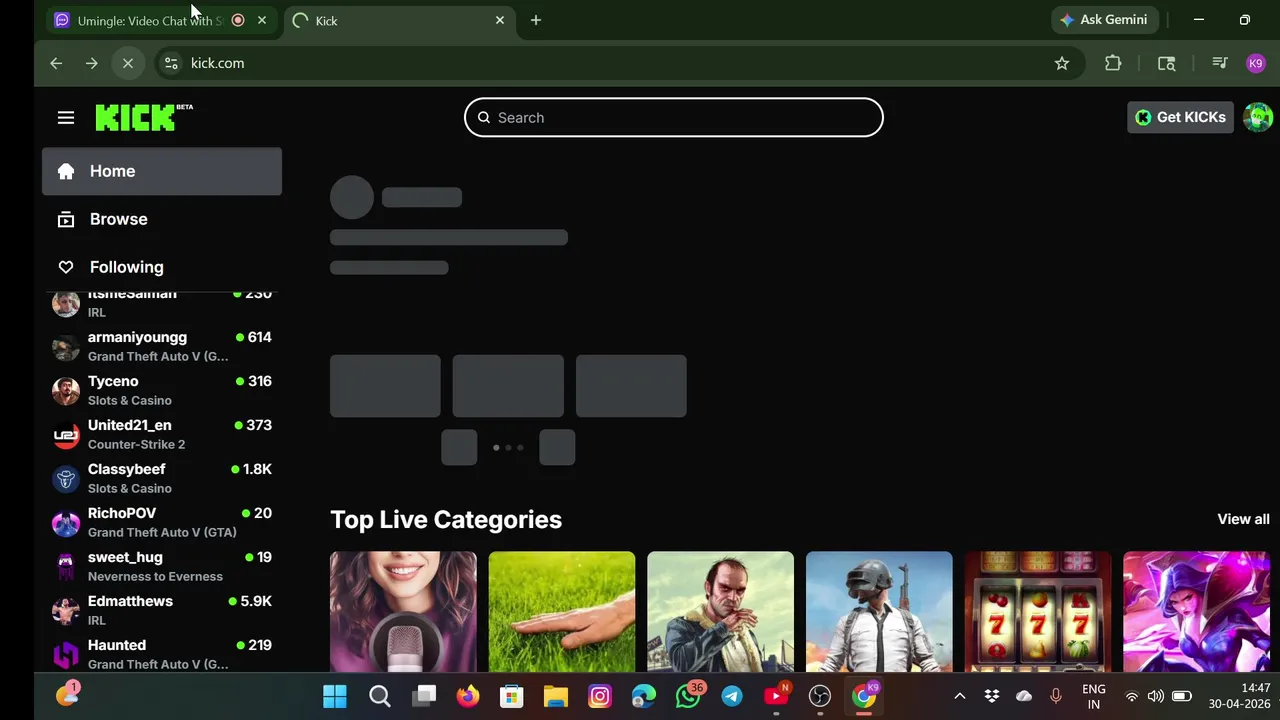Open Telegram from the taskbar
1280x720 pixels.
(732, 696)
